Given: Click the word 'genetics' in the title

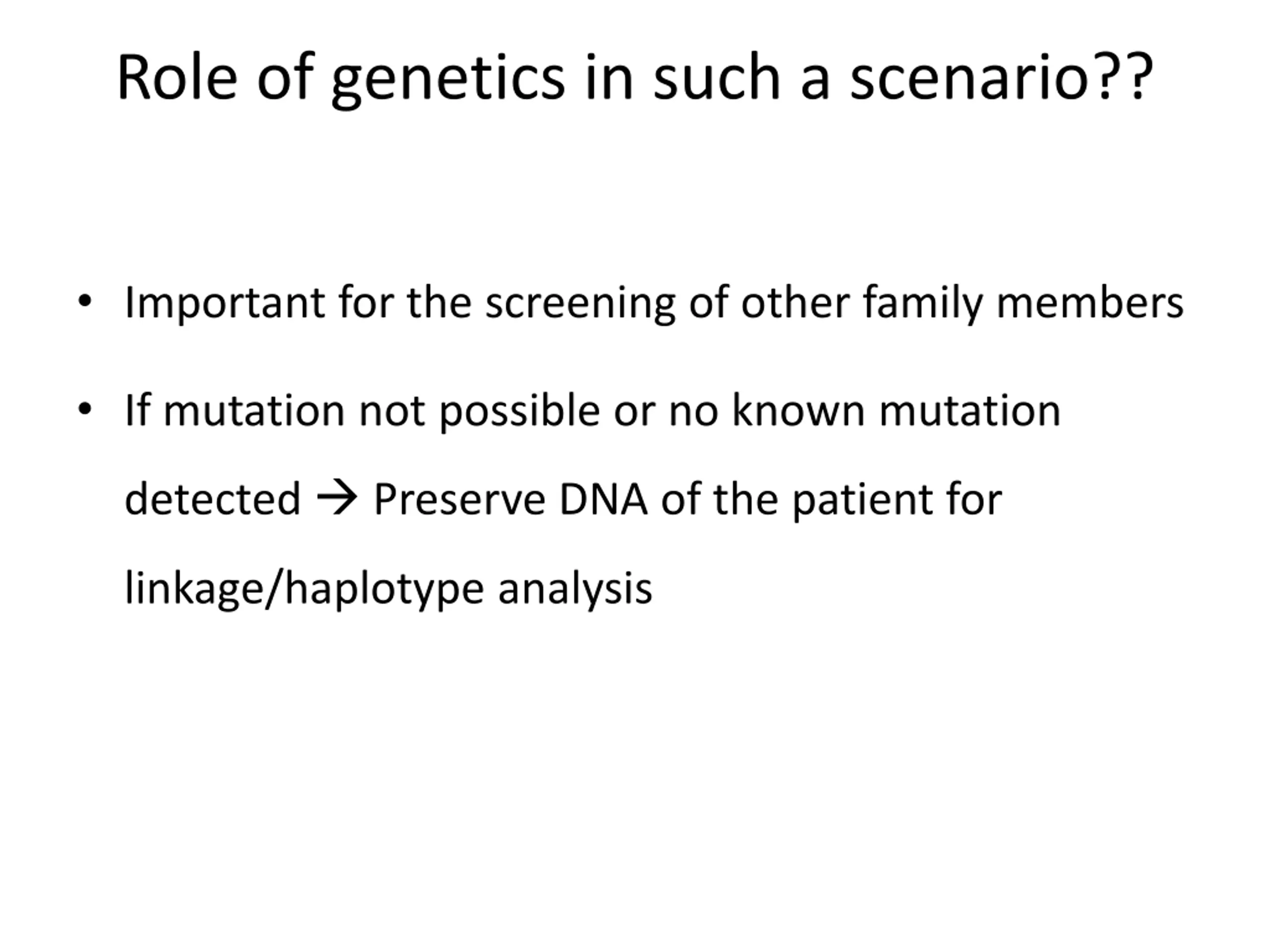Looking at the screenshot, I should [x=448, y=80].
